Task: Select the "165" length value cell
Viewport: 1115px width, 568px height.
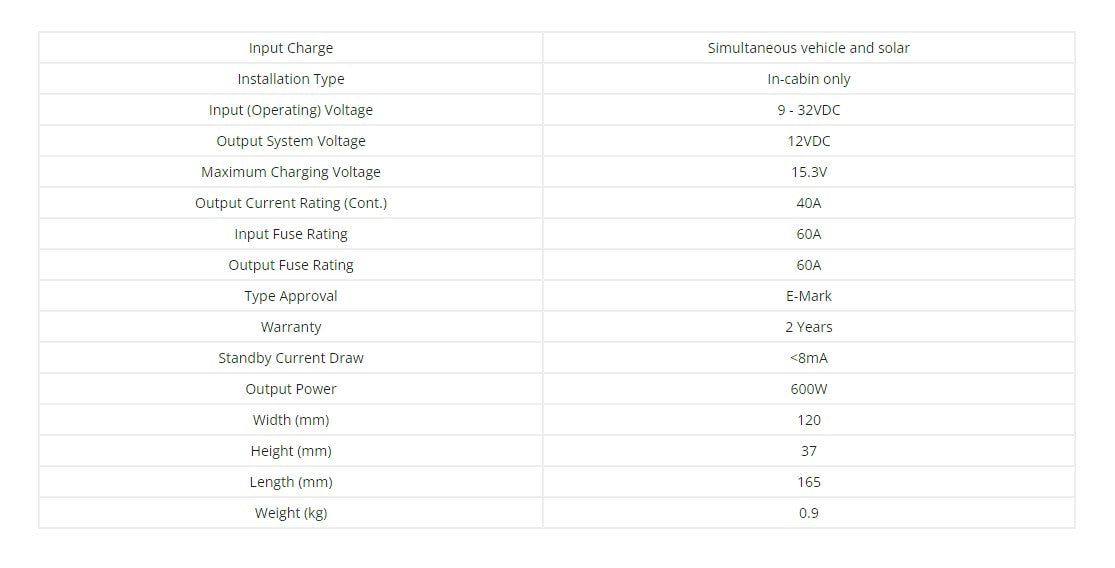Action: tap(808, 482)
